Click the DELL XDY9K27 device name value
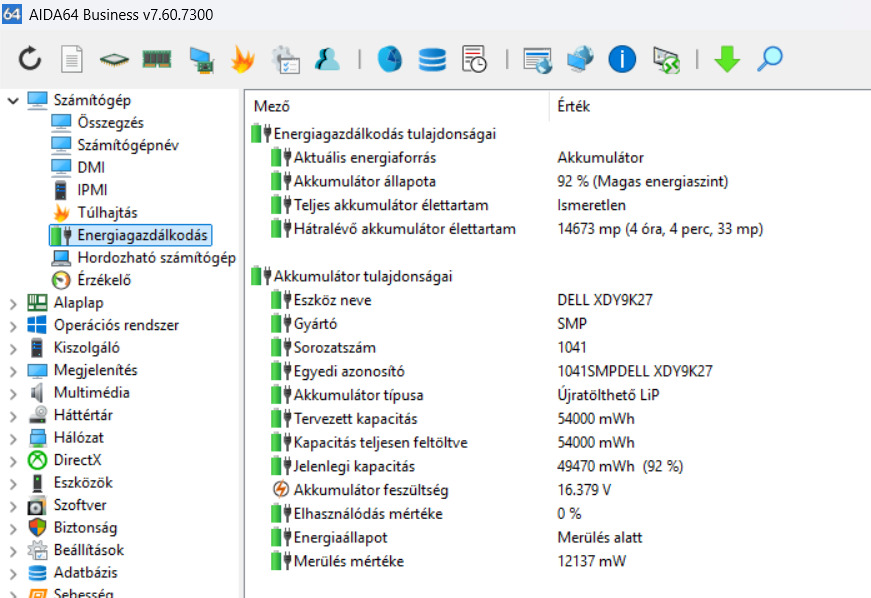871x598 pixels. [x=605, y=300]
